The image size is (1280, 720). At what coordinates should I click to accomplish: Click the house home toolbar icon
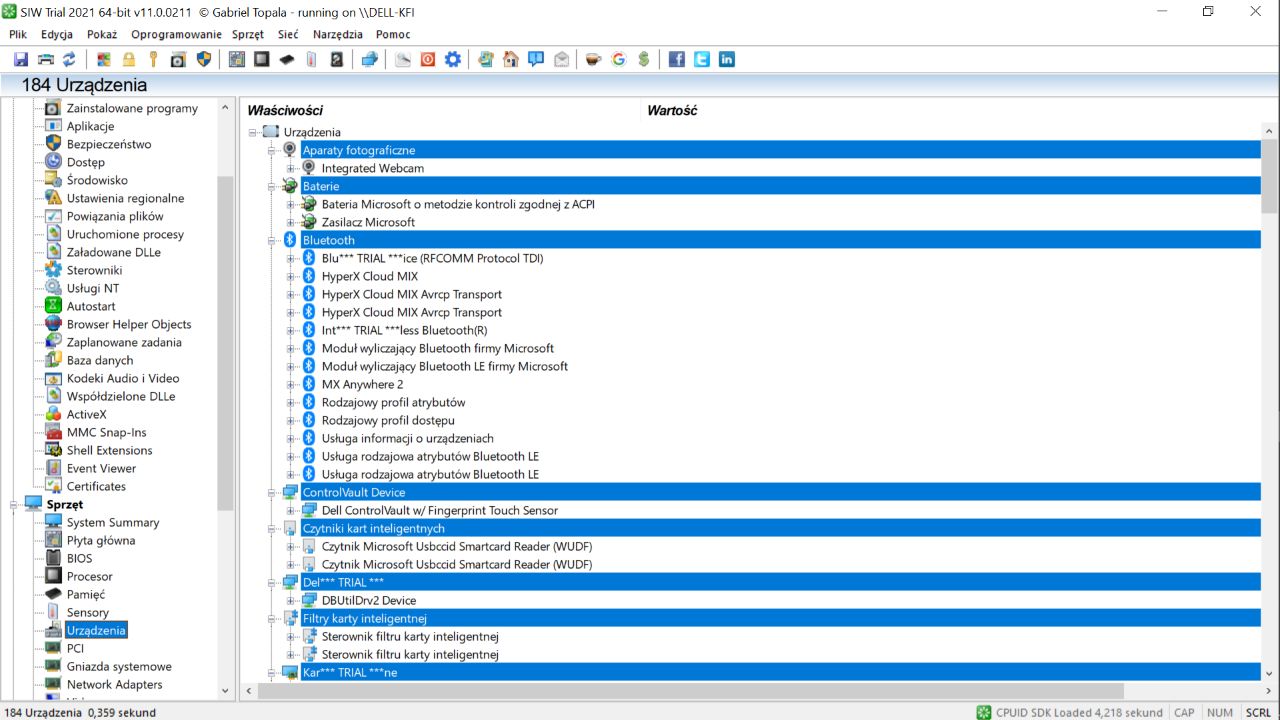pos(511,59)
